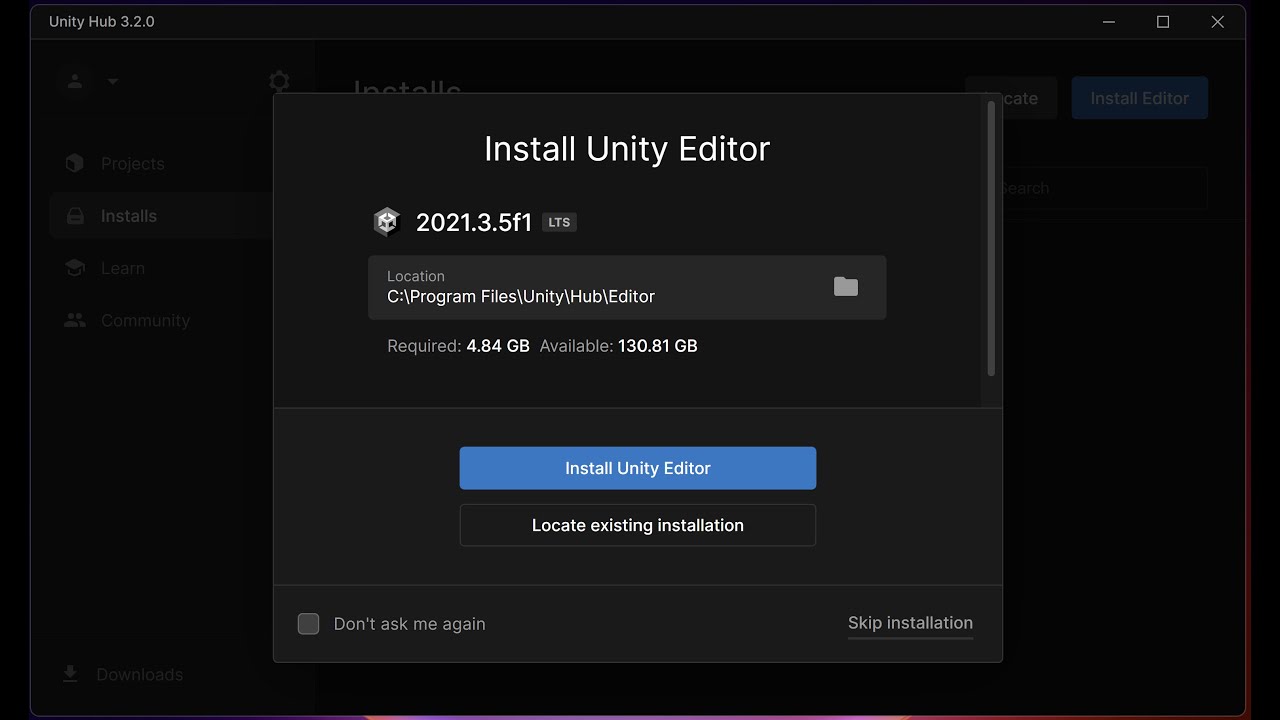Click the Location path field
The image size is (1280, 720).
click(x=627, y=287)
